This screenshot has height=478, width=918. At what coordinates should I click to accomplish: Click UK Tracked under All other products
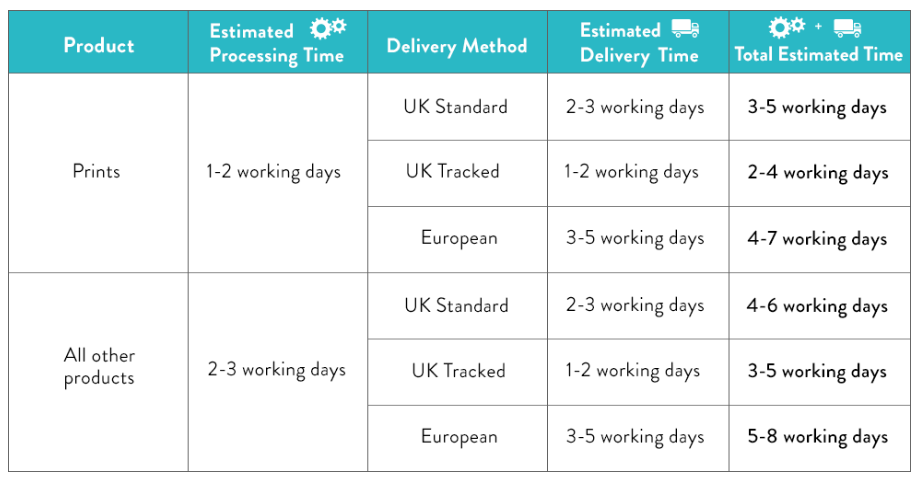point(458,371)
